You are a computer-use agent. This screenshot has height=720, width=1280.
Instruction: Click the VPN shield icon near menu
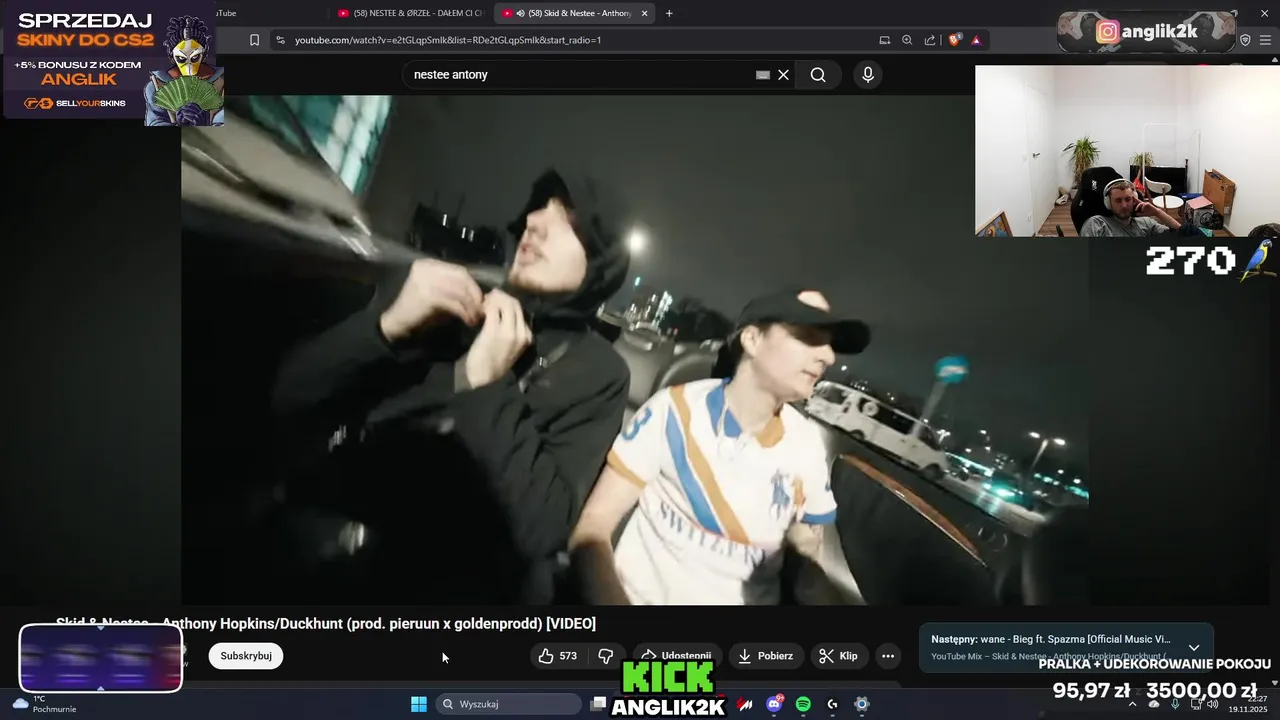[1245, 40]
